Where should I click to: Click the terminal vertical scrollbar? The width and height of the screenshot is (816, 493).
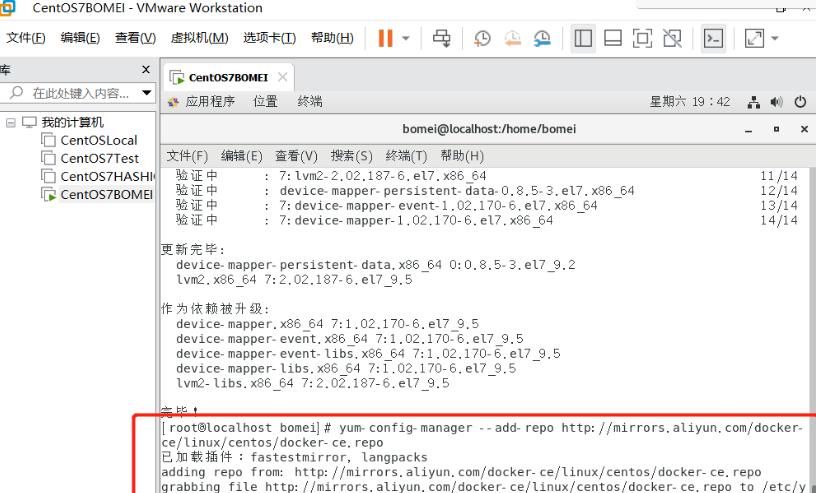pos(812,330)
